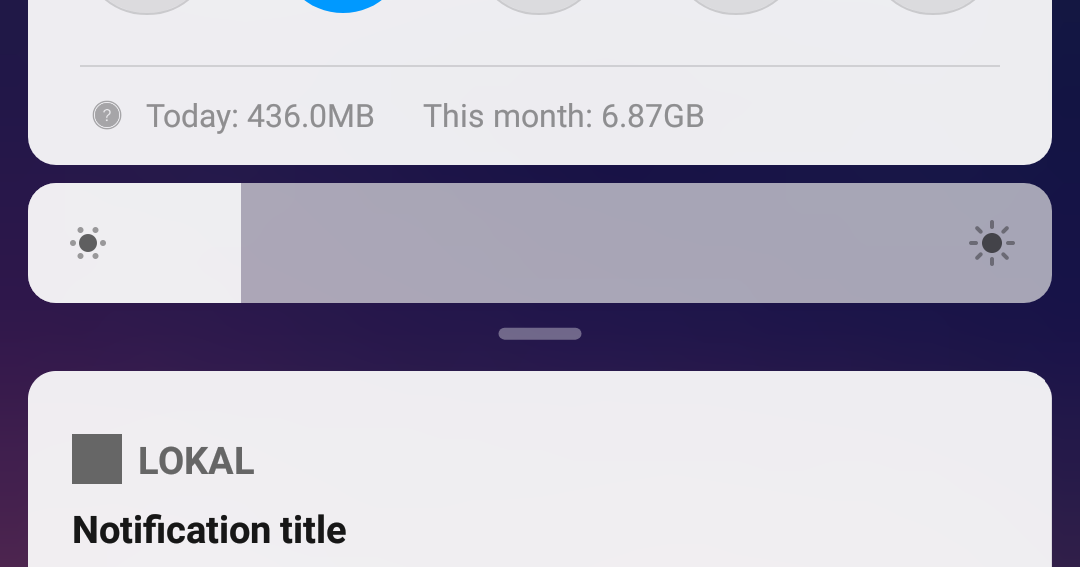Tap the data usage question-mark help icon
1080x567 pixels.
(x=107, y=115)
